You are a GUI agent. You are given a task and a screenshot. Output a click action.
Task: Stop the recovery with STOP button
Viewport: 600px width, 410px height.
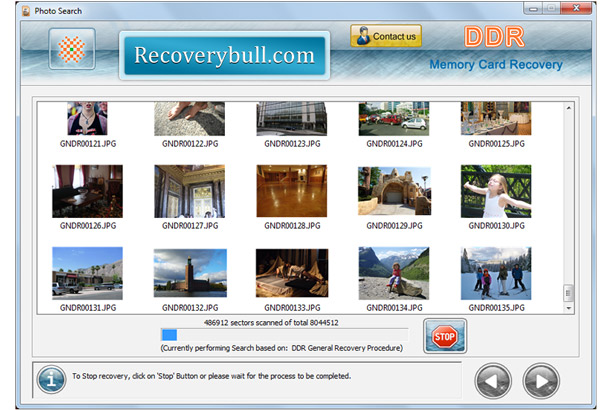tap(445, 336)
